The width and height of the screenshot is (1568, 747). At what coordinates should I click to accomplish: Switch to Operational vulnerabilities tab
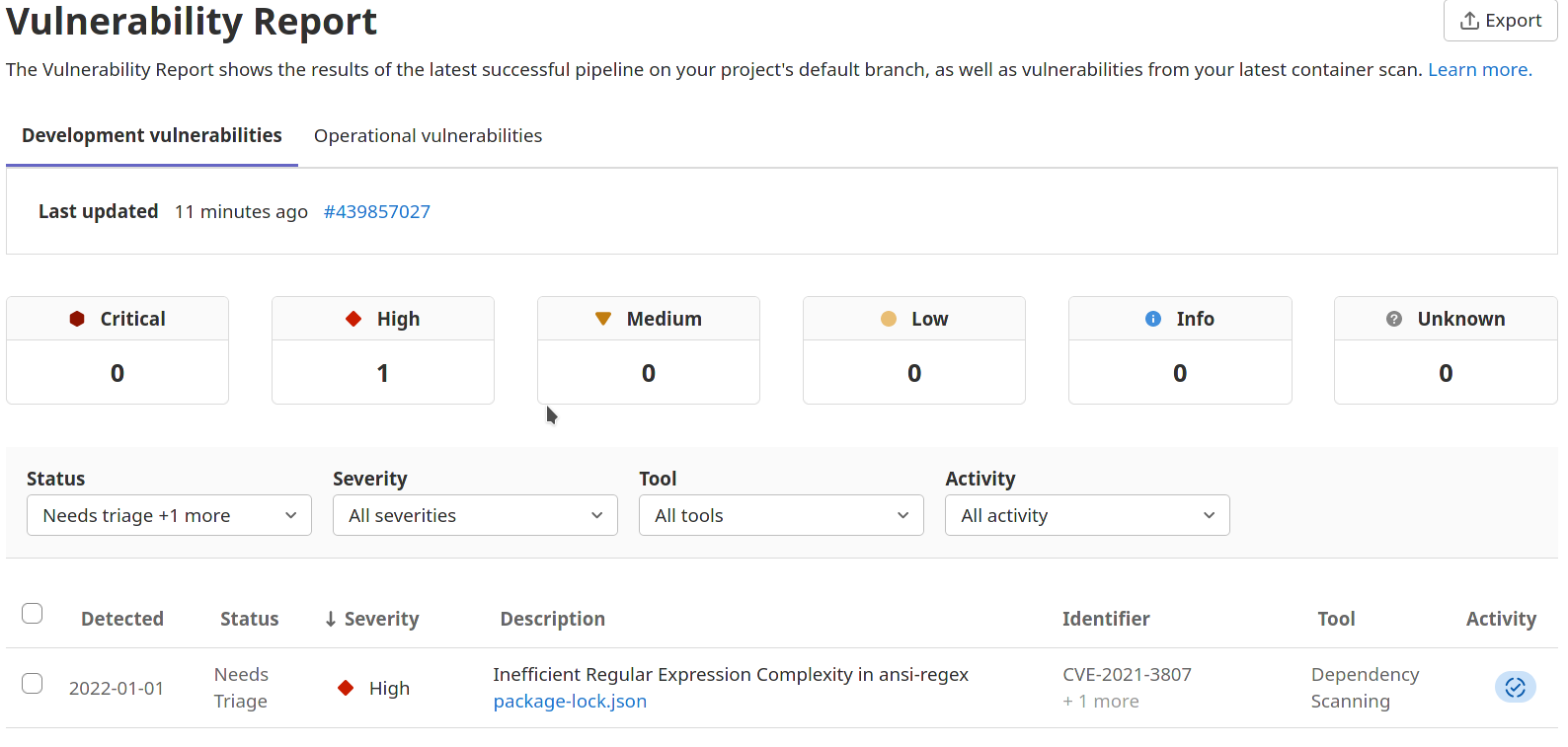pos(428,136)
